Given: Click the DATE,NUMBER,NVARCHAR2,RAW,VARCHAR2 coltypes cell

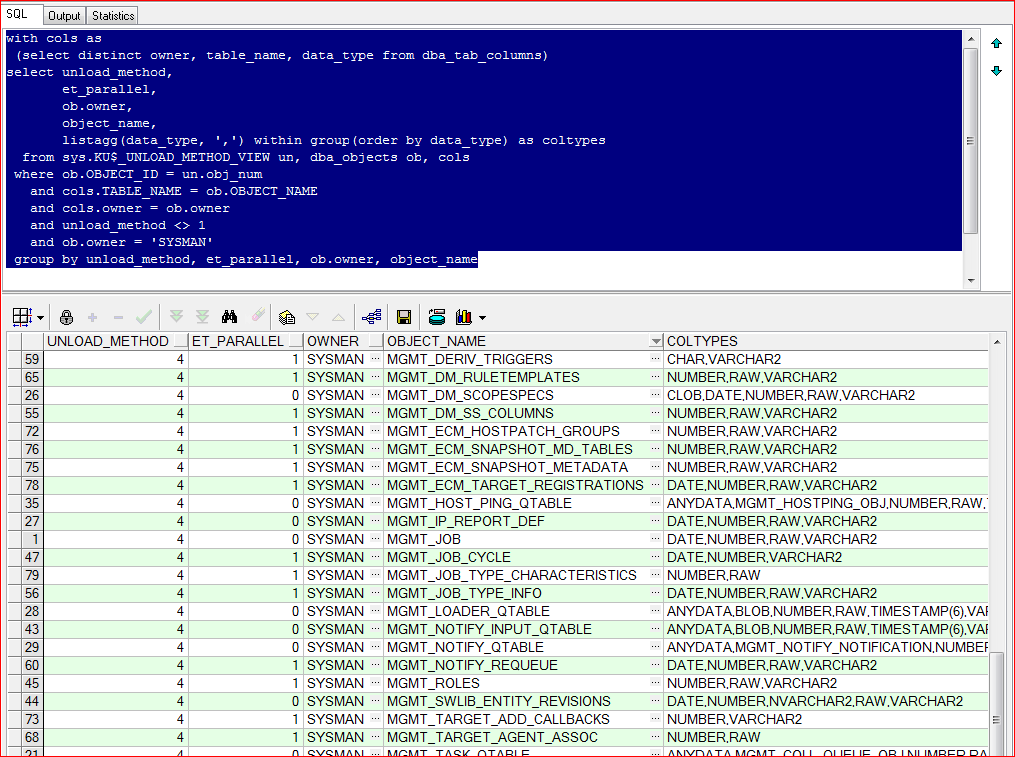Looking at the screenshot, I should 827,701.
